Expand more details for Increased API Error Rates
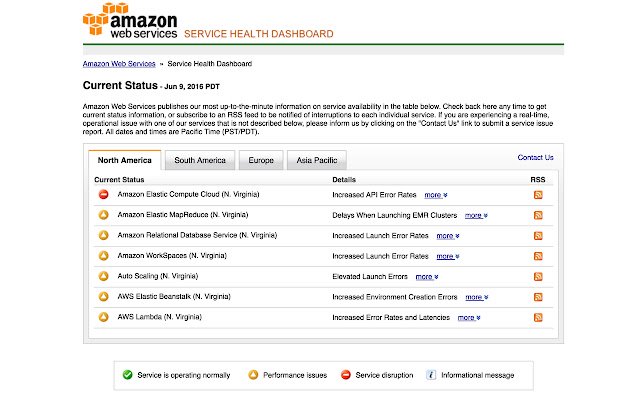The height and width of the screenshot is (400, 640). click(x=436, y=195)
